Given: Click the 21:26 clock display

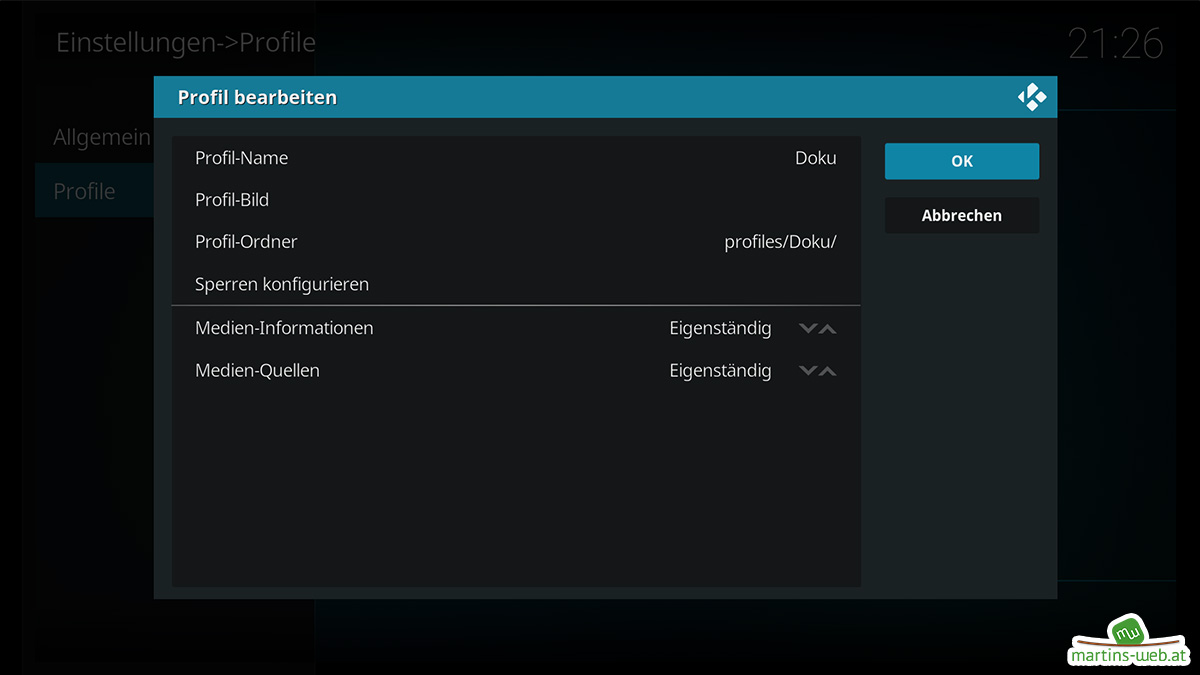Looking at the screenshot, I should coord(1115,44).
